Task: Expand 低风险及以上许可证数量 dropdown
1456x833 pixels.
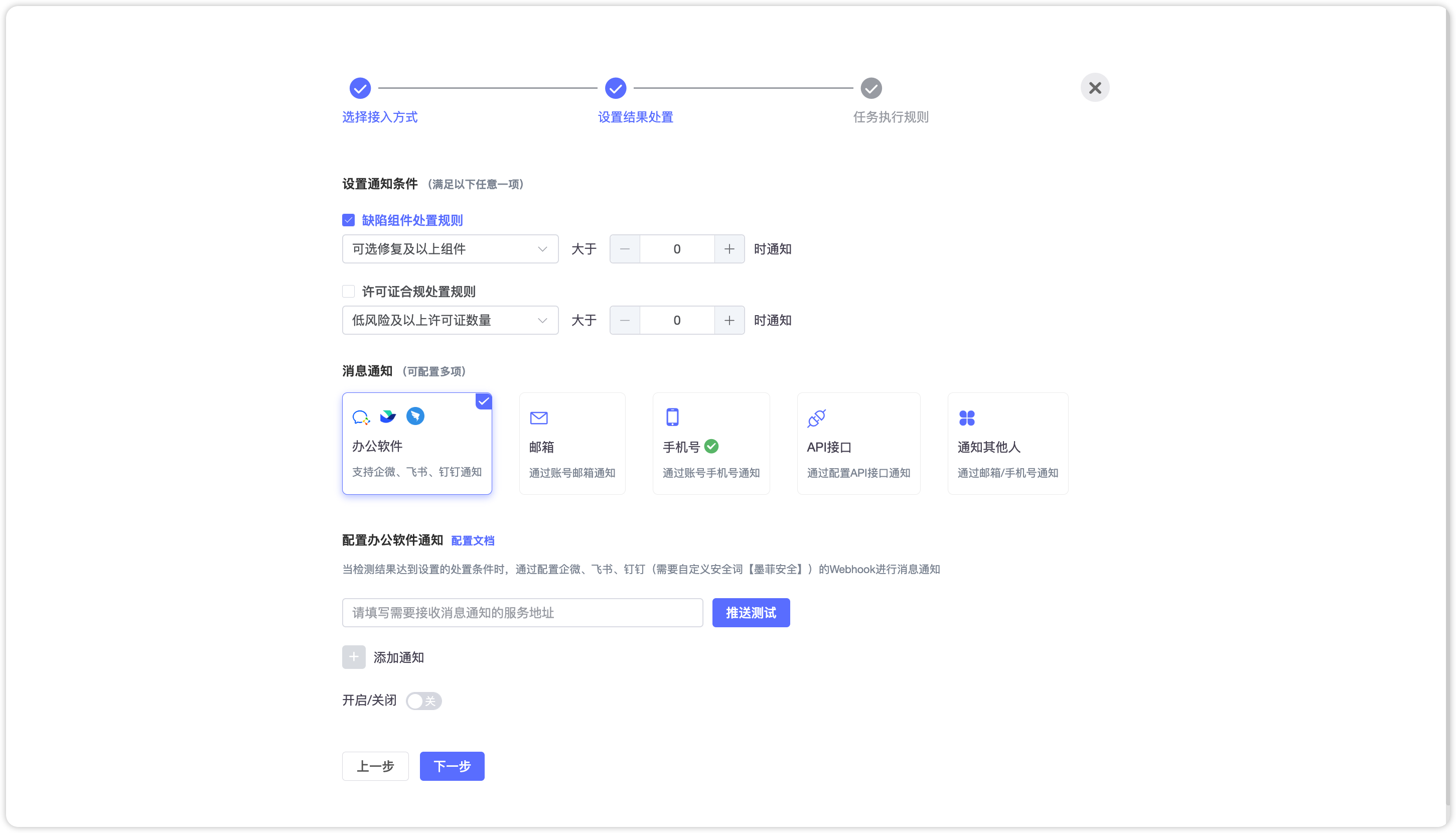Action: point(450,320)
